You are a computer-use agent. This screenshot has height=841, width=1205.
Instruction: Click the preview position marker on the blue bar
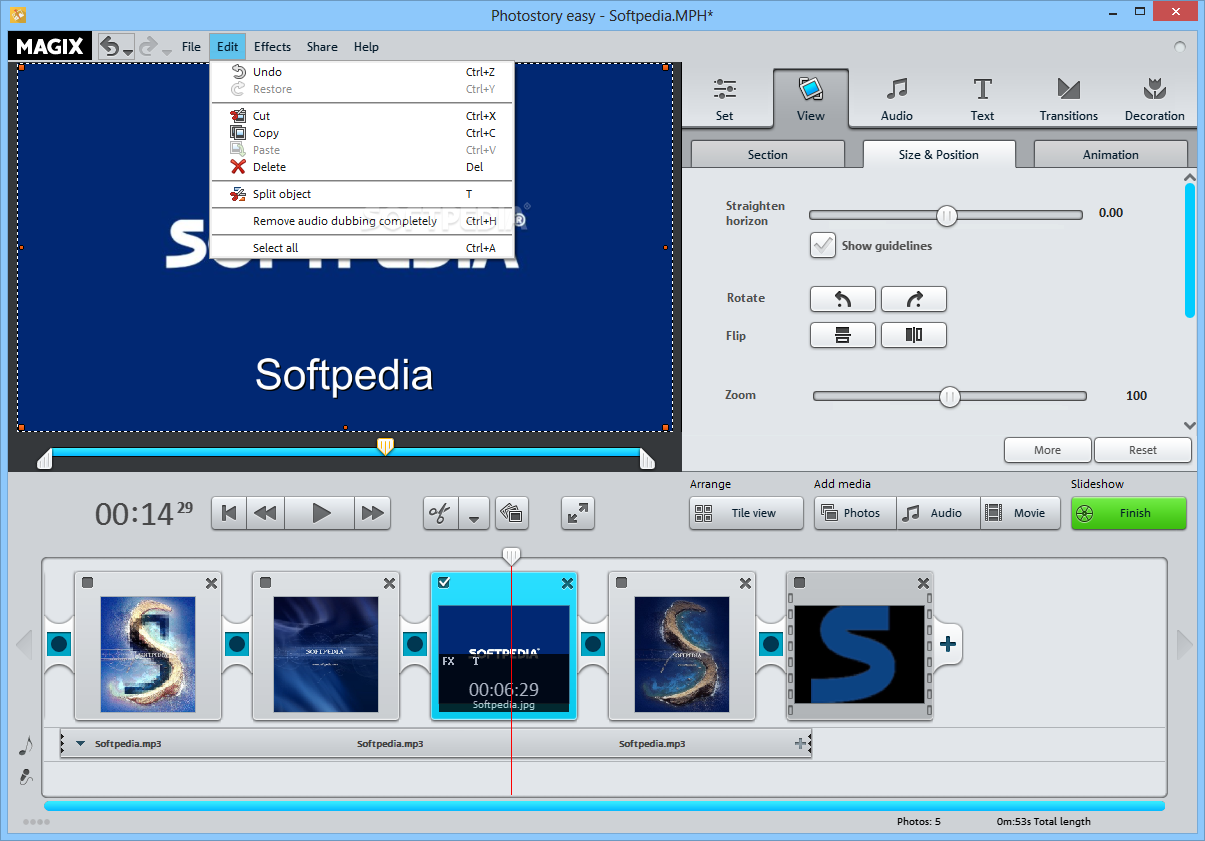pos(385,446)
